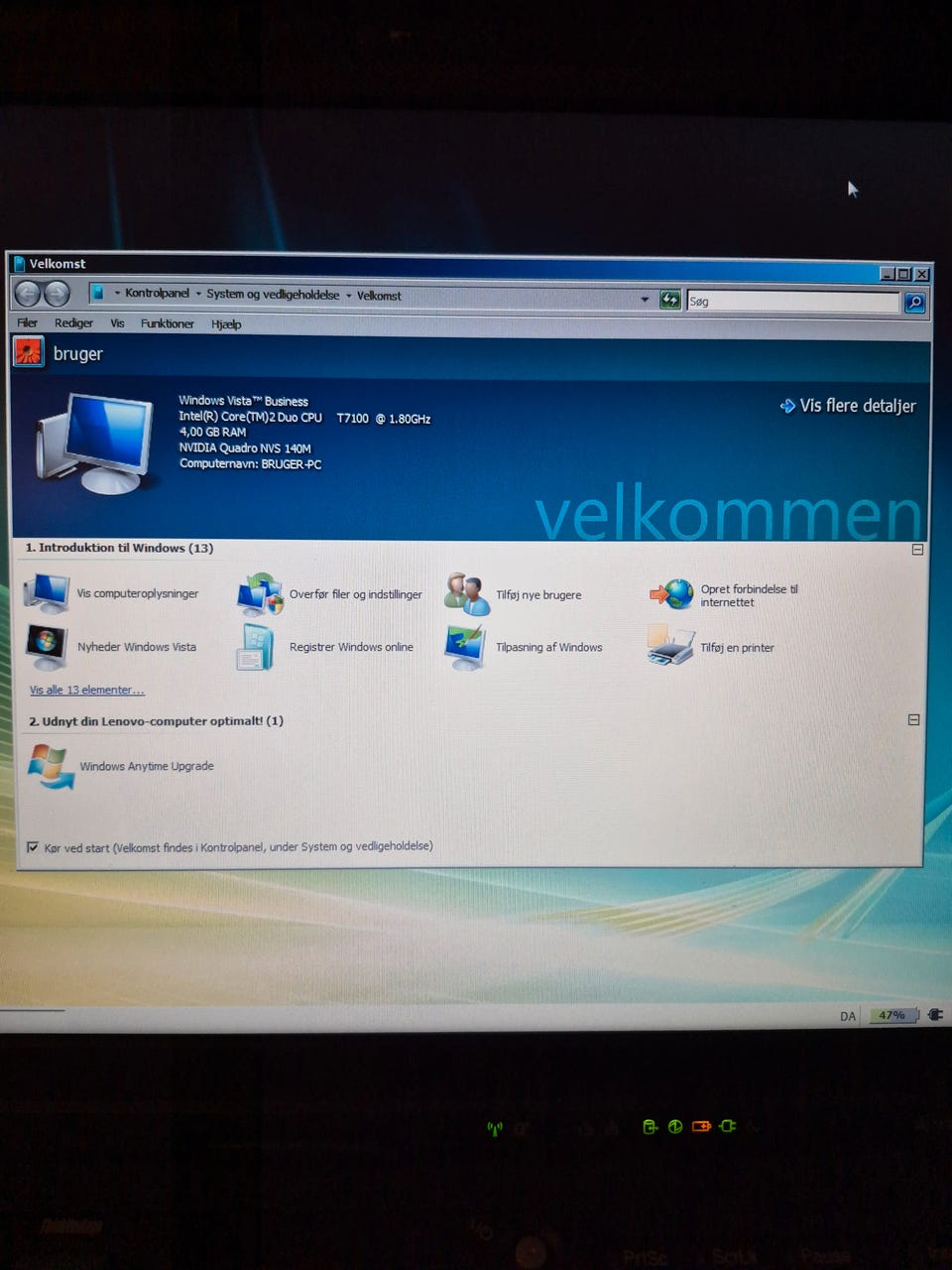
Task: Select Vis computeroplysninger label
Action: 138,593
